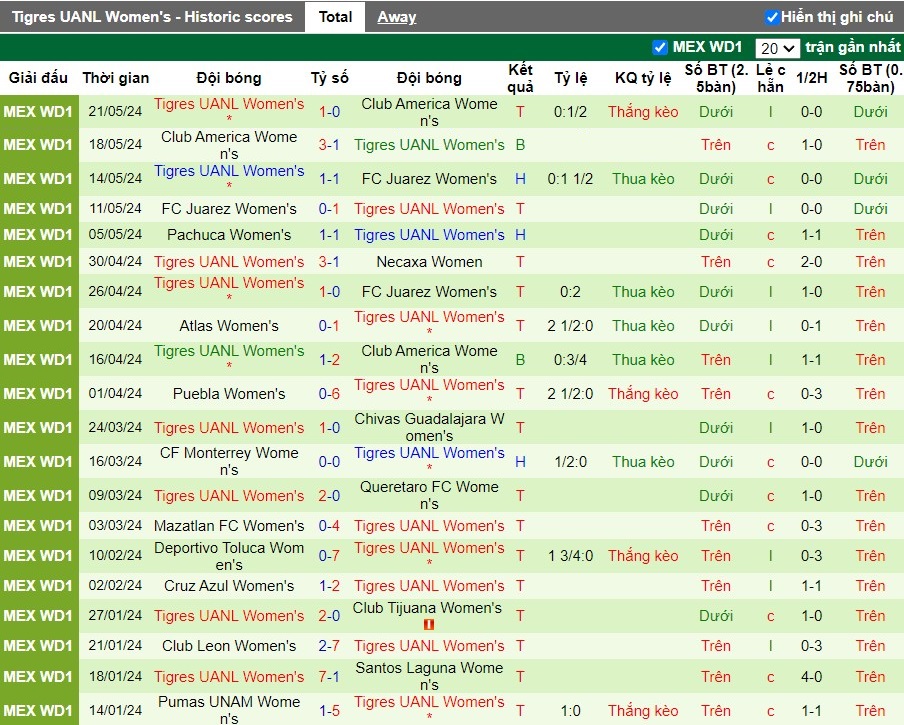Screen dimensions: 904x725
Task: Click the 0:1/2 handicap on 21/05/24
Action: [x=570, y=112]
